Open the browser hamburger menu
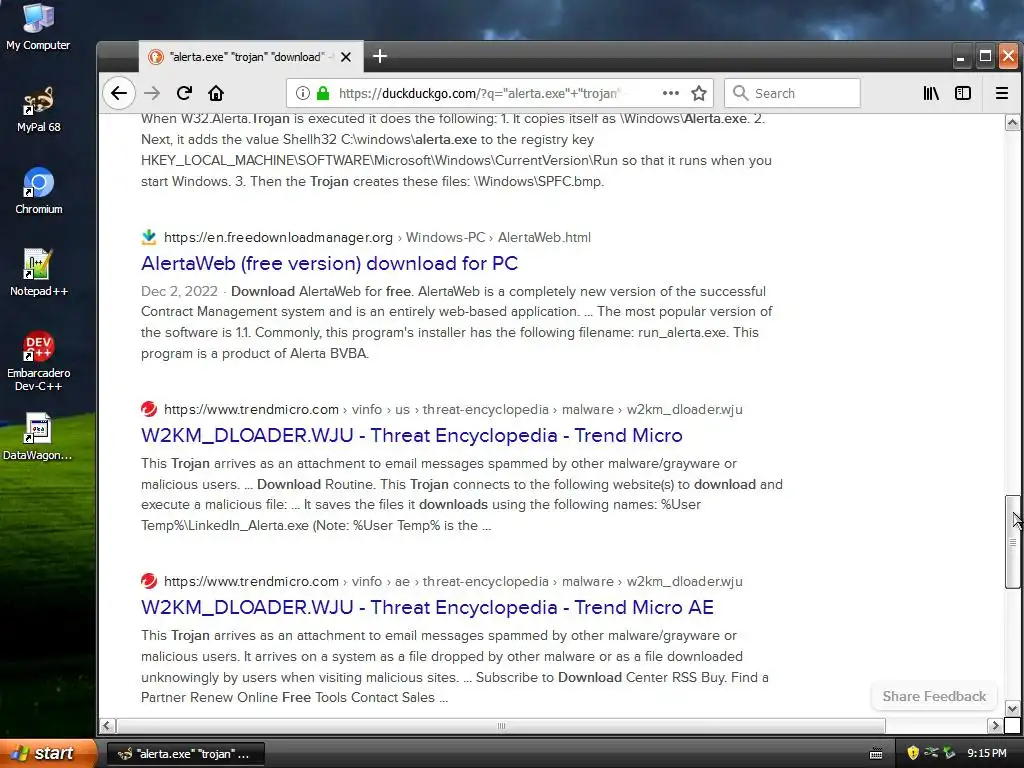 pos(1002,93)
